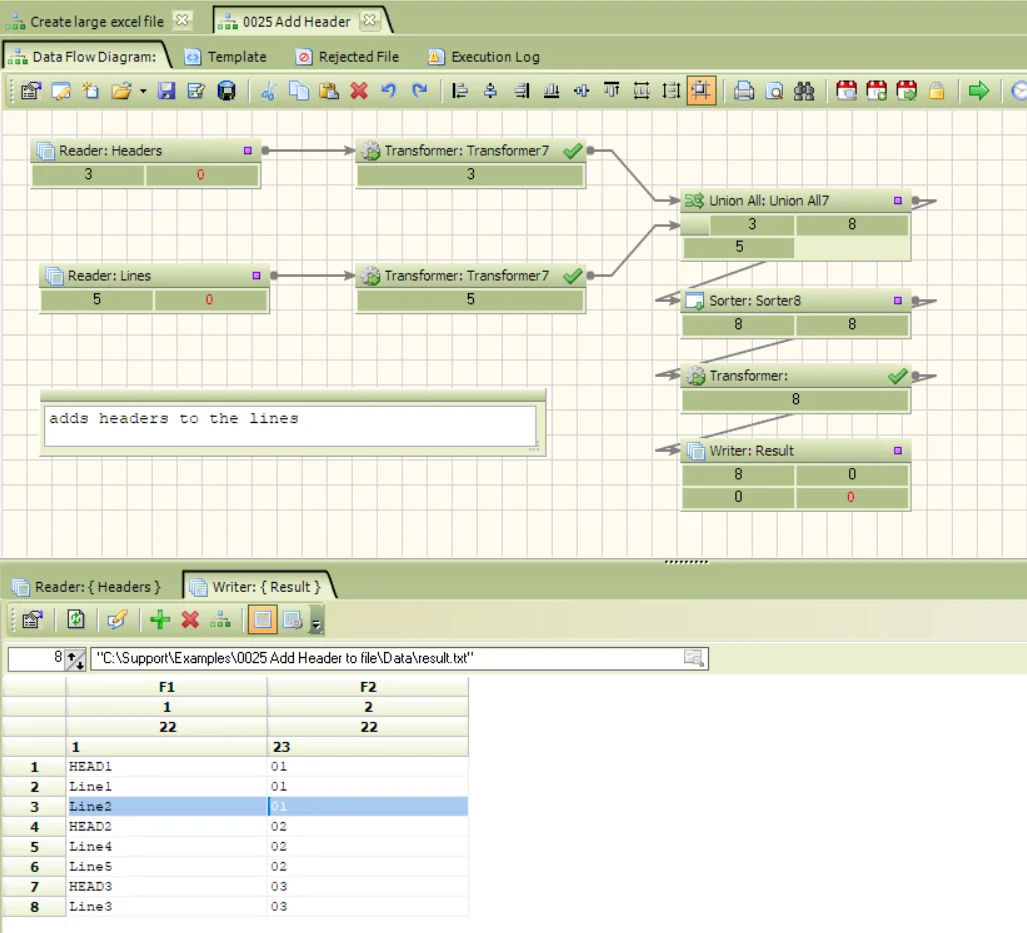
Task: Click the properties icon in main toolbar
Action: [30, 90]
